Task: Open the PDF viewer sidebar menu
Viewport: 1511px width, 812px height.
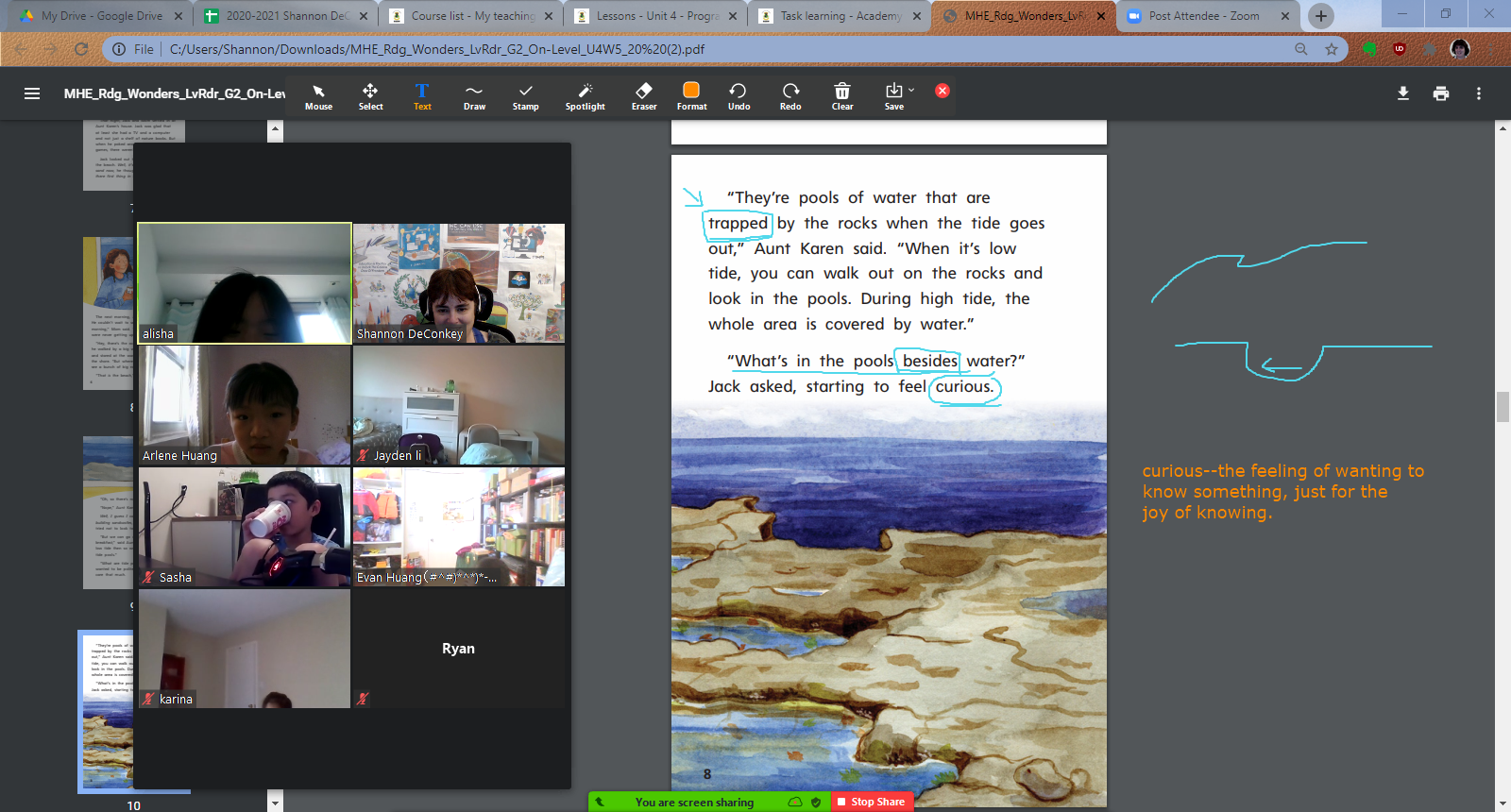Action: pos(32,93)
